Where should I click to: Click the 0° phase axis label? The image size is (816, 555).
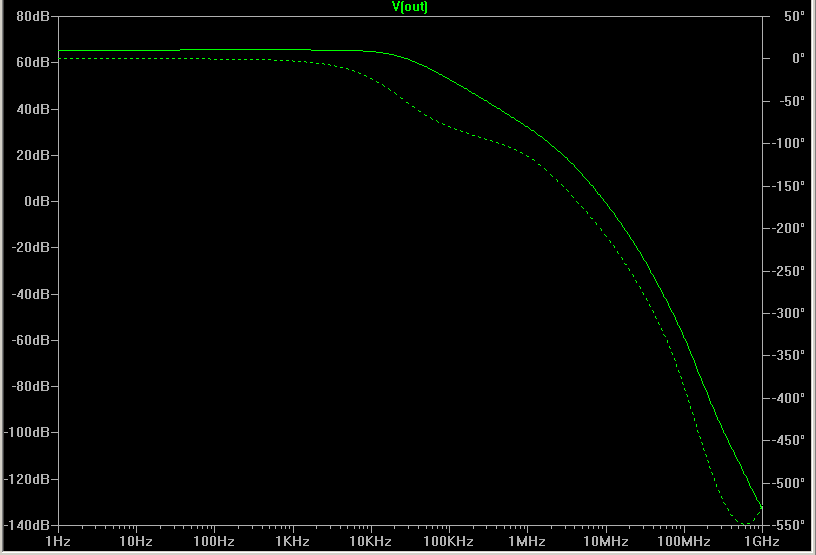(x=798, y=58)
